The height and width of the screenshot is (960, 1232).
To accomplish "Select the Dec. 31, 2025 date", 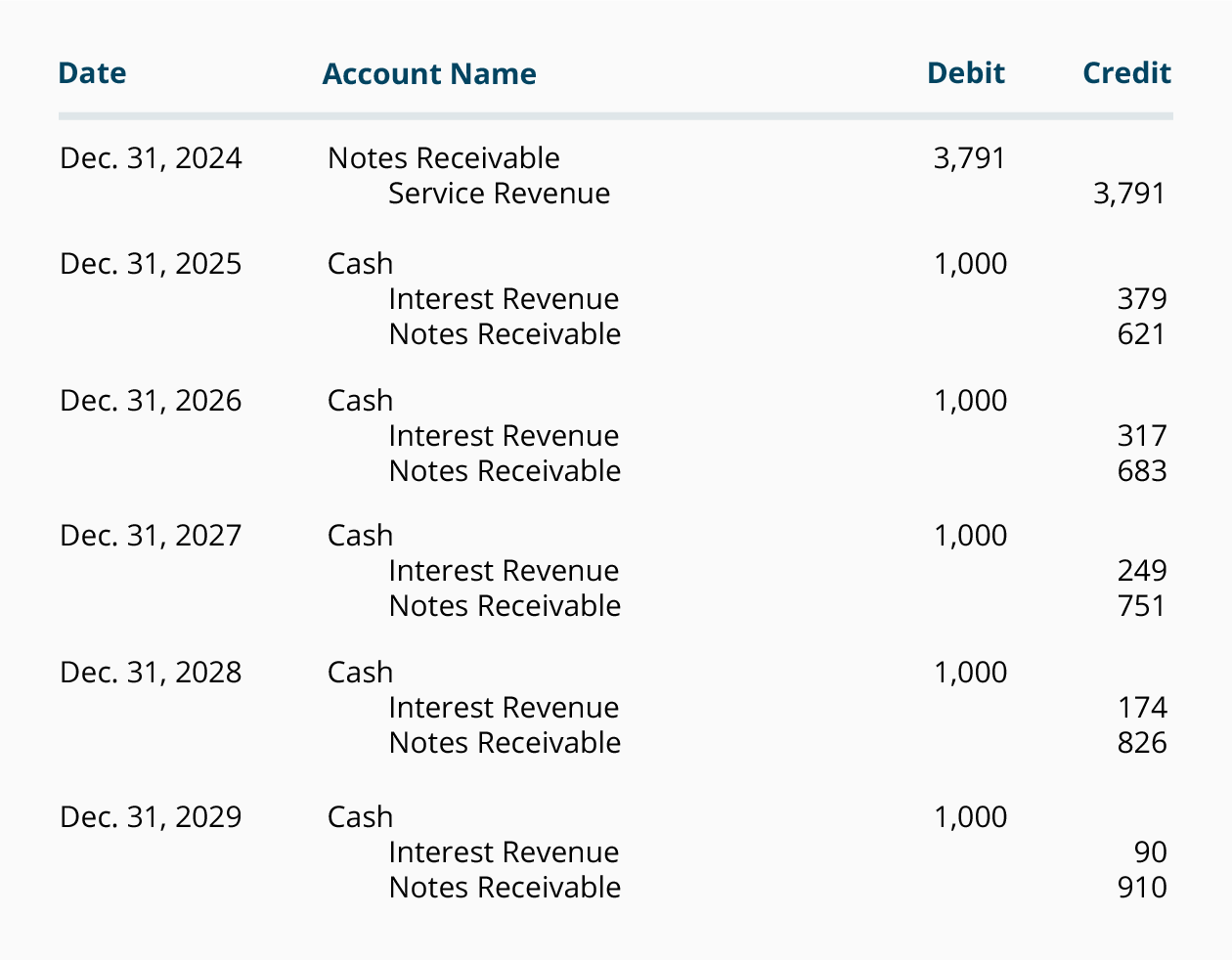I will coord(151,264).
